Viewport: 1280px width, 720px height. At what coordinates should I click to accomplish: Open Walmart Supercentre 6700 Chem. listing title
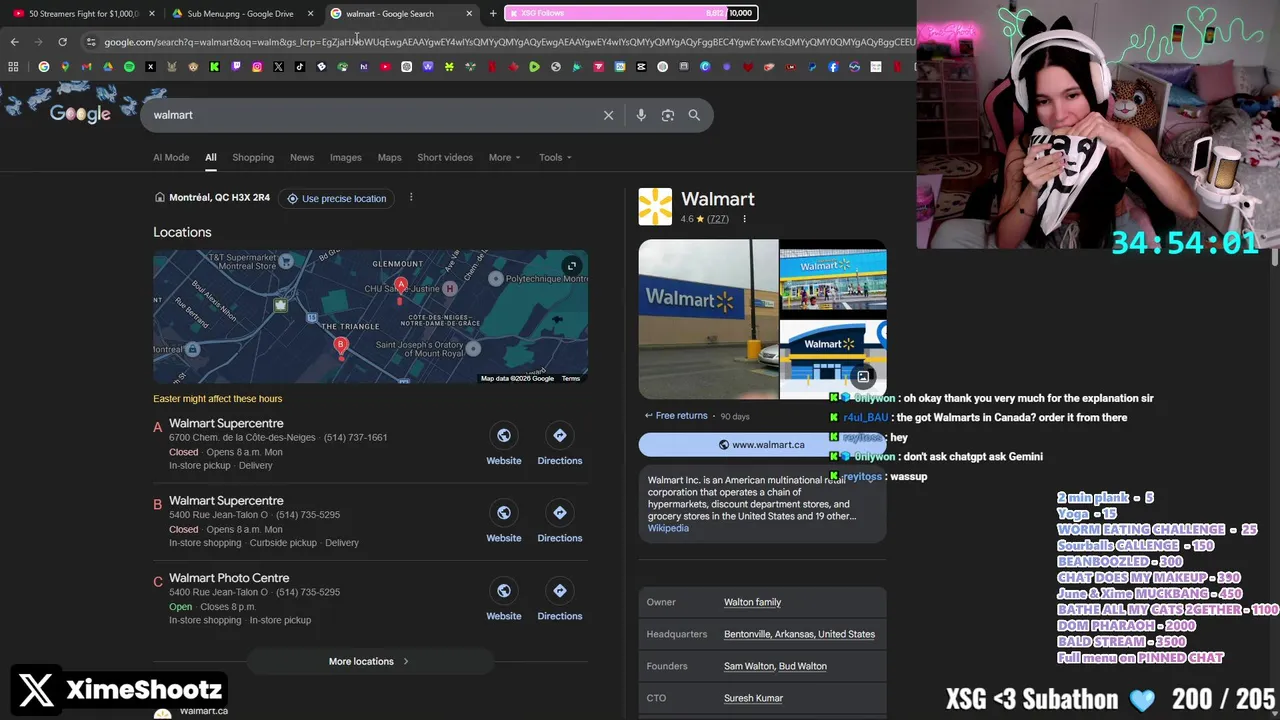pos(226,423)
